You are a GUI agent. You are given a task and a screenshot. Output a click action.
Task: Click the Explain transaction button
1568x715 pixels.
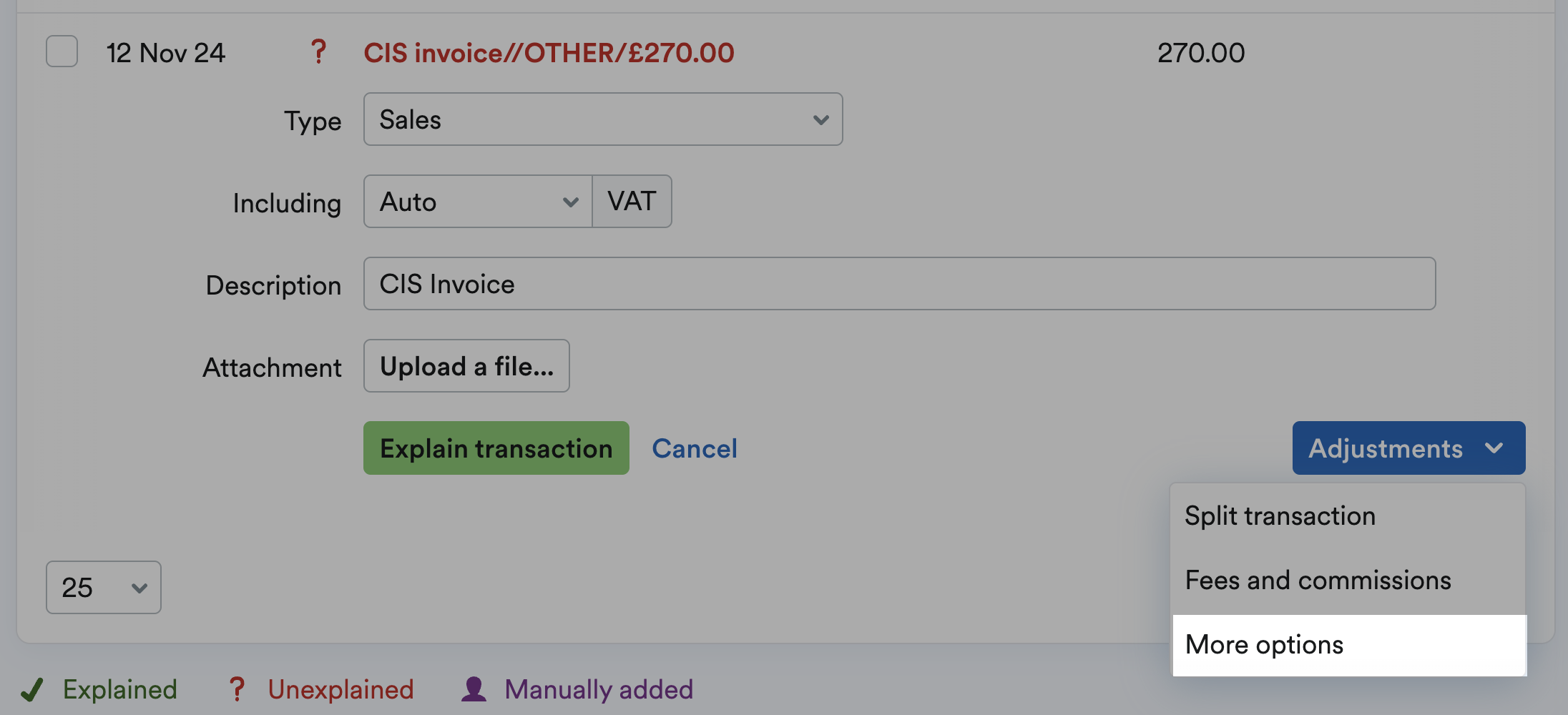(496, 448)
